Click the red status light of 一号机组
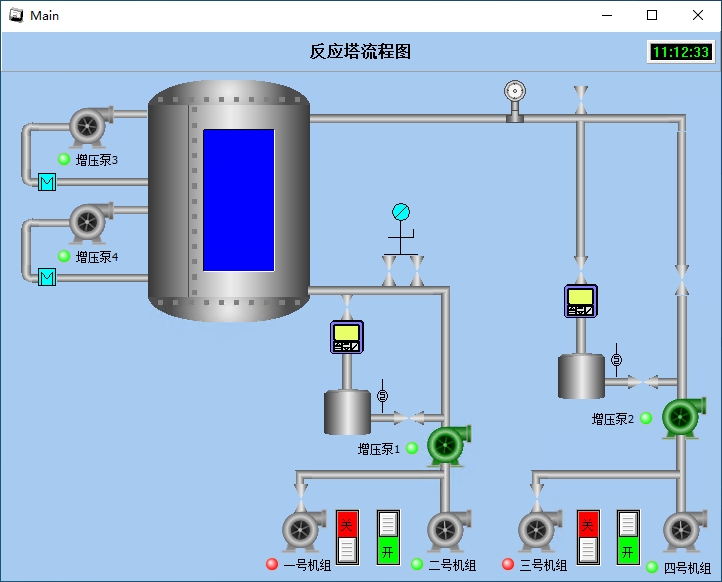This screenshot has width=722, height=582. 272,564
